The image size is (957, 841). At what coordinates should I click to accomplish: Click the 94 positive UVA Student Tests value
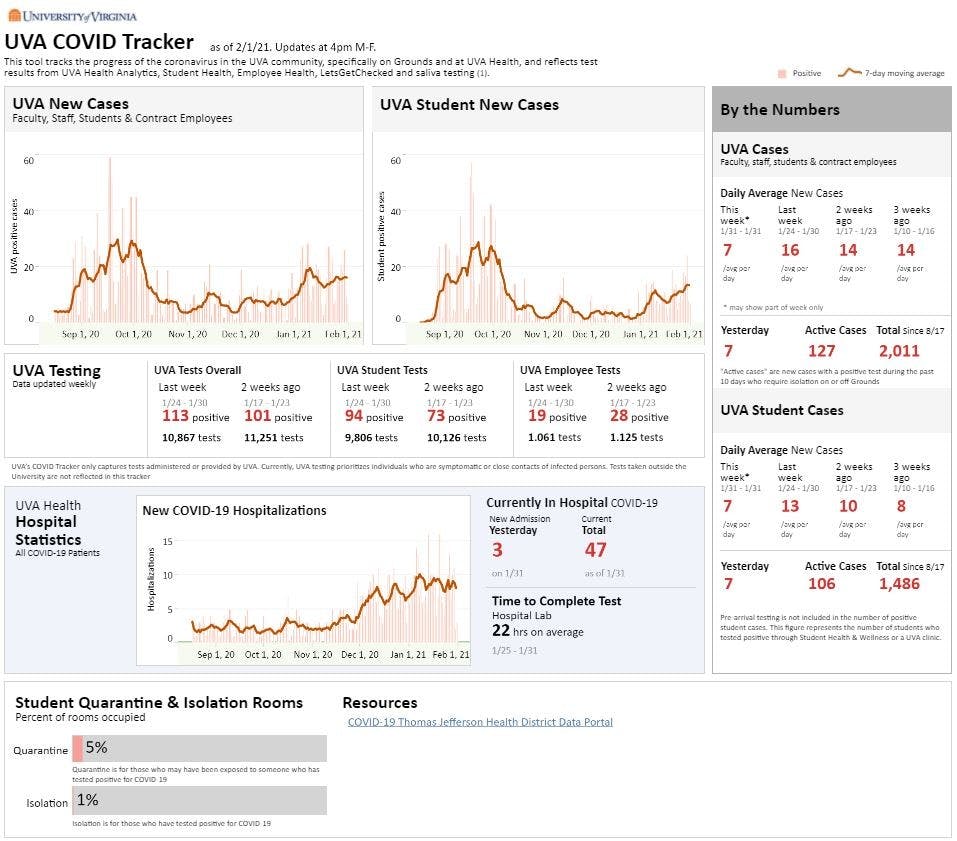pos(354,417)
